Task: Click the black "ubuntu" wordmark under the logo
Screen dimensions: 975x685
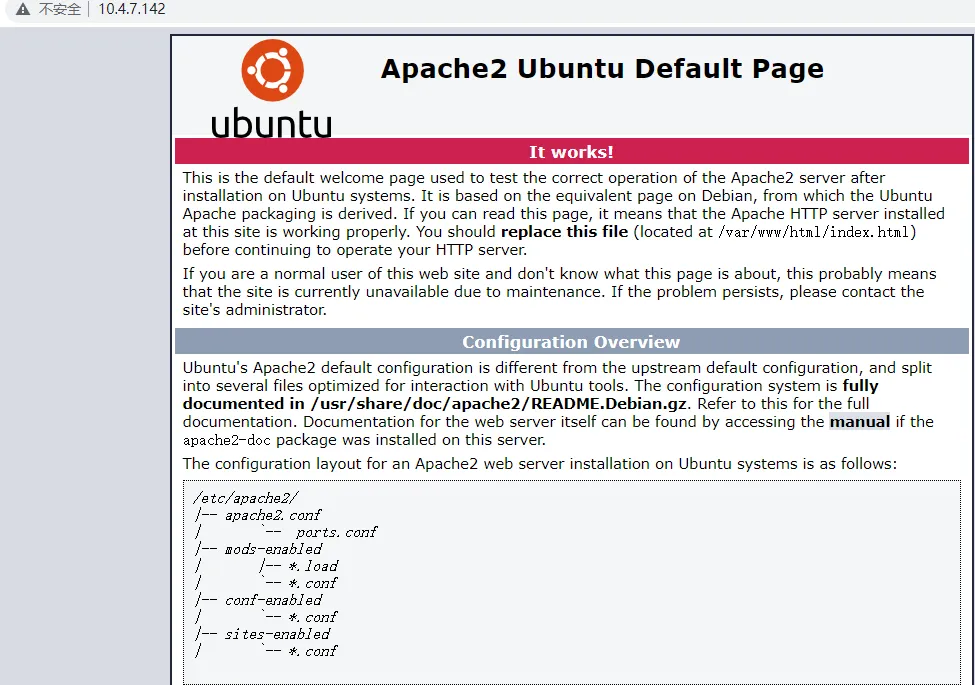Action: [x=272, y=122]
